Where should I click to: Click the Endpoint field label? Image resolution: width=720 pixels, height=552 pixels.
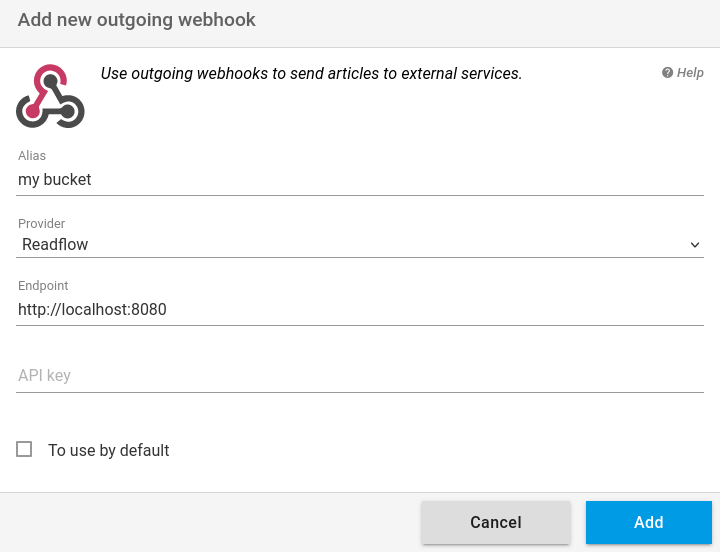[x=43, y=286]
